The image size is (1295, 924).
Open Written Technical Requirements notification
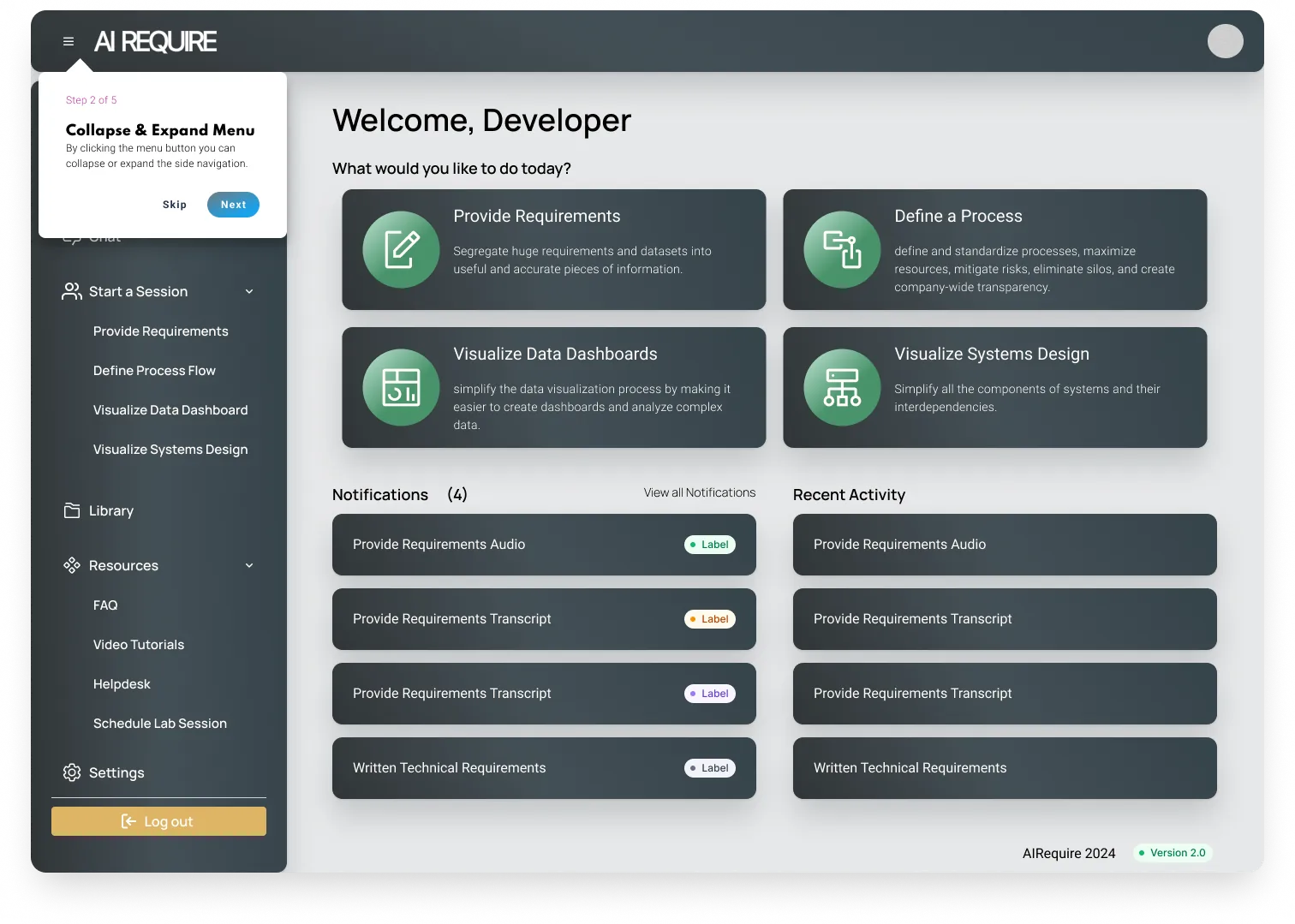544,768
